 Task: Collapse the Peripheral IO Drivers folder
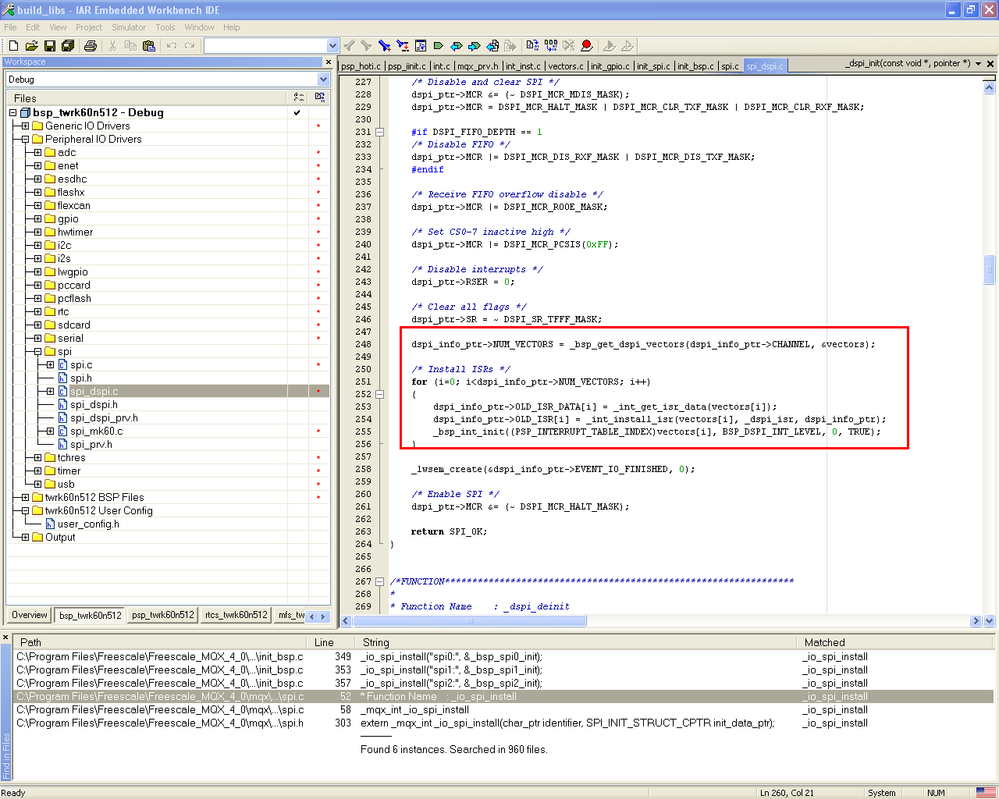click(x=25, y=140)
